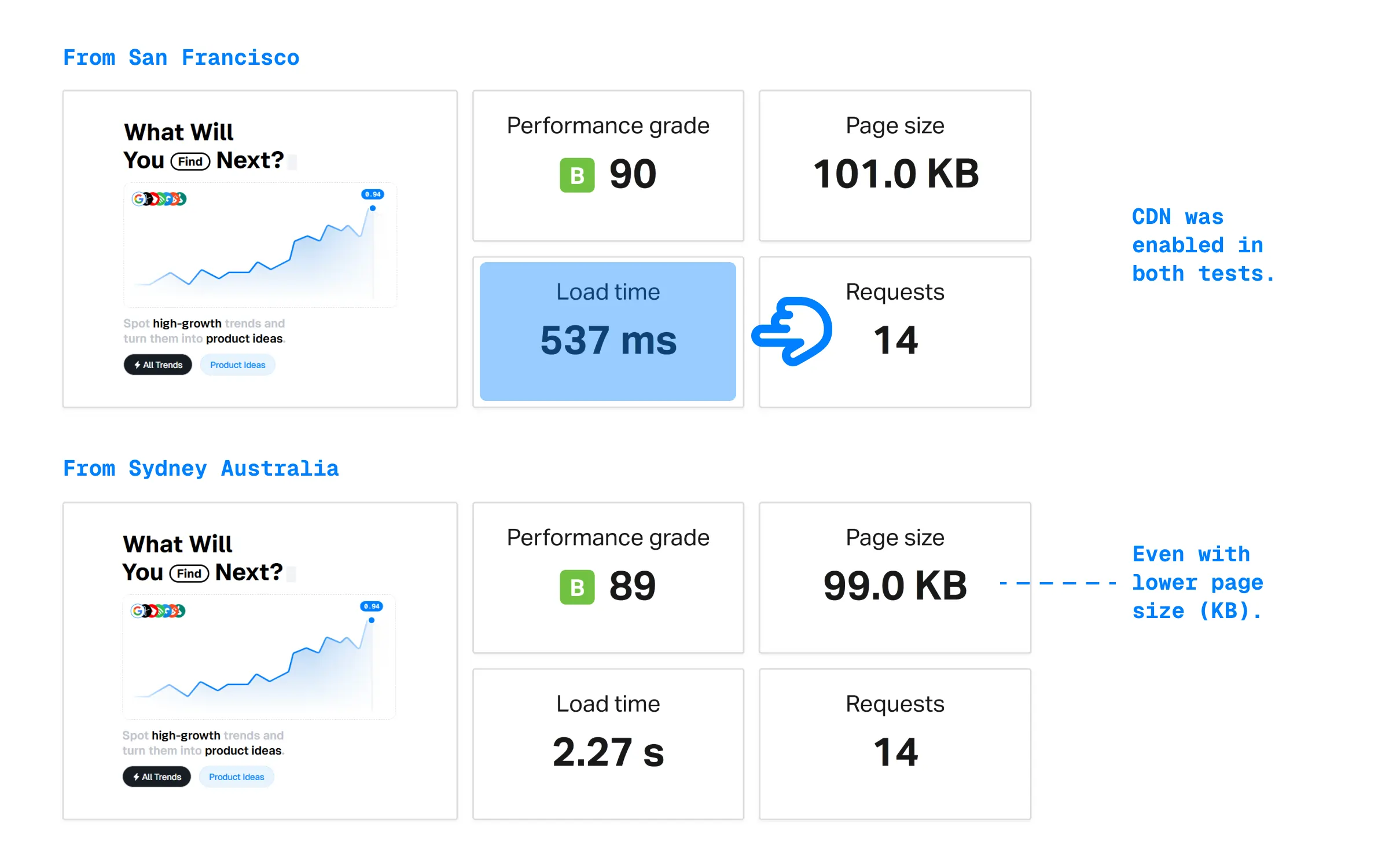1389x868 pixels.
Task: Click the 'Even with lower page size (KB).' note
Action: pyautogui.click(x=1198, y=583)
